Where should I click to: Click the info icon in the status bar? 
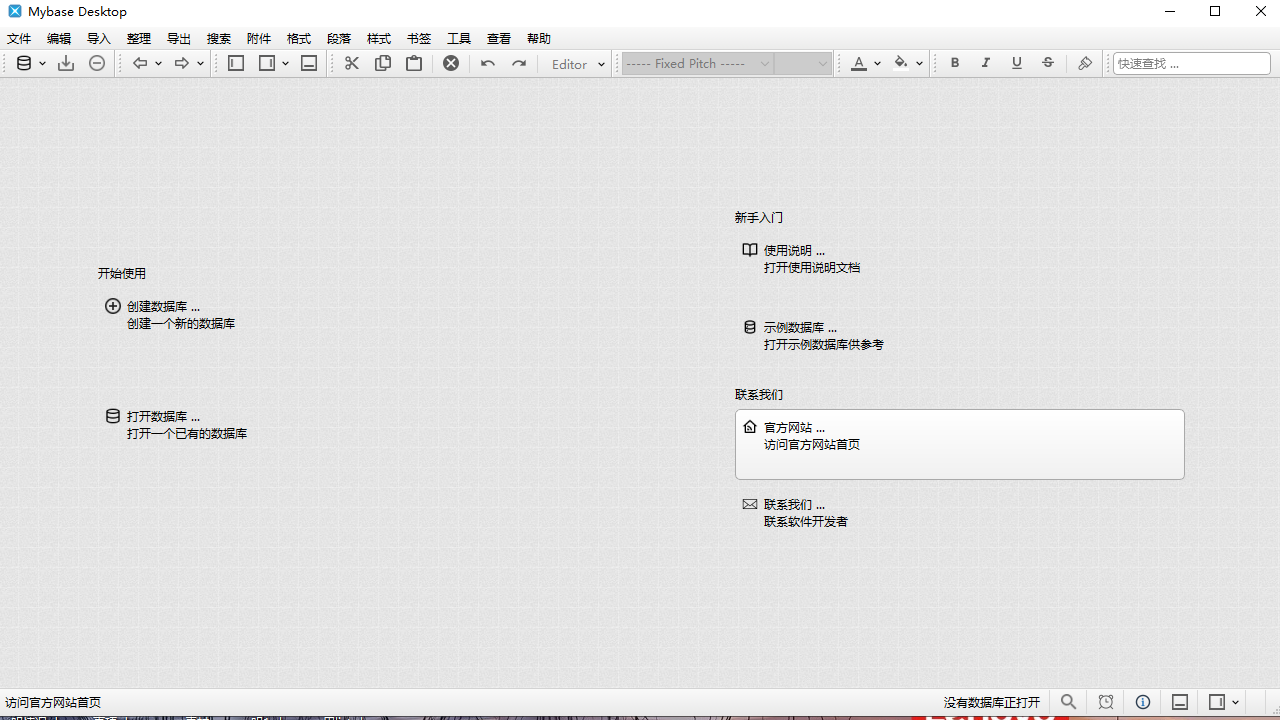(1142, 702)
